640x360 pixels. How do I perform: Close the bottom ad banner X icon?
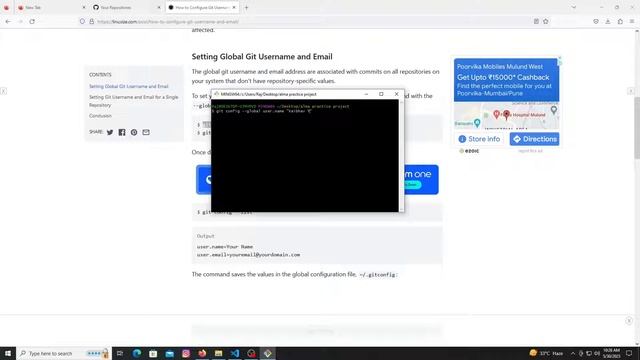(629, 321)
